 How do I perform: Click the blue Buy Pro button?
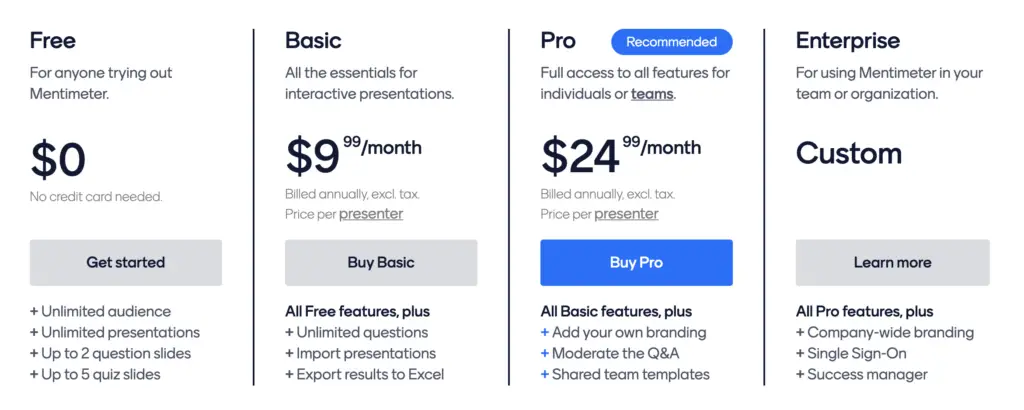636,262
